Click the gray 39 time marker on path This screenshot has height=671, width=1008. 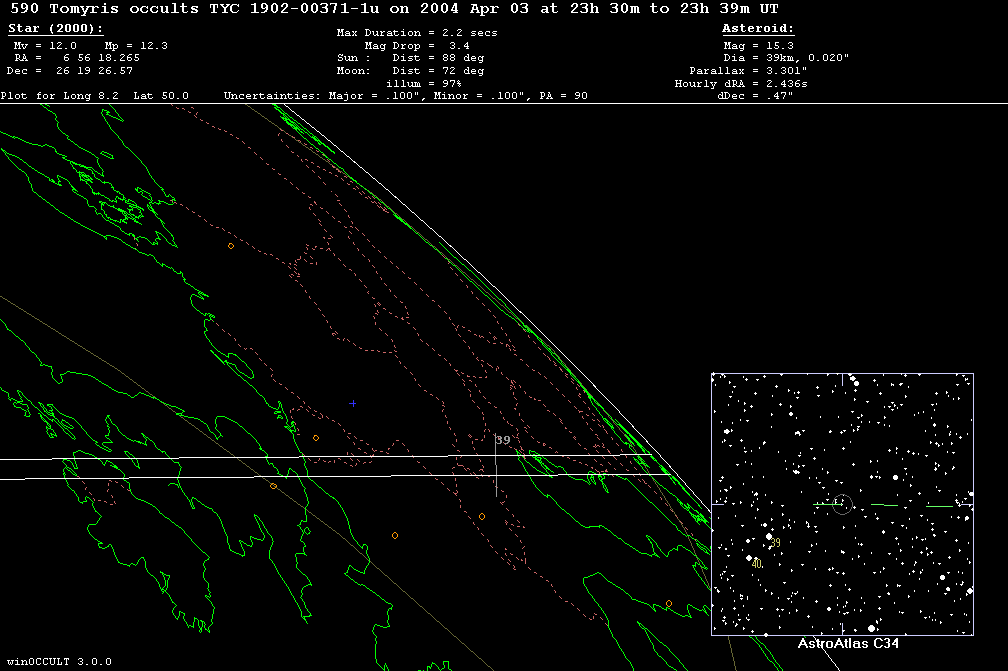tap(503, 440)
